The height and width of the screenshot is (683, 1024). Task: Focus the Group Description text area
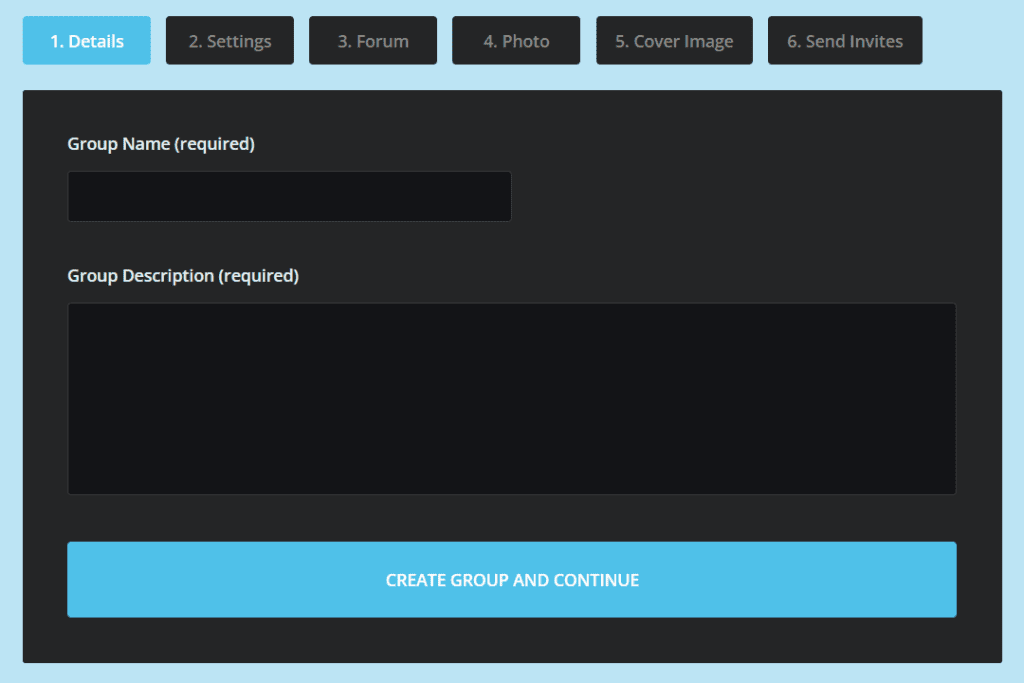[x=511, y=398]
